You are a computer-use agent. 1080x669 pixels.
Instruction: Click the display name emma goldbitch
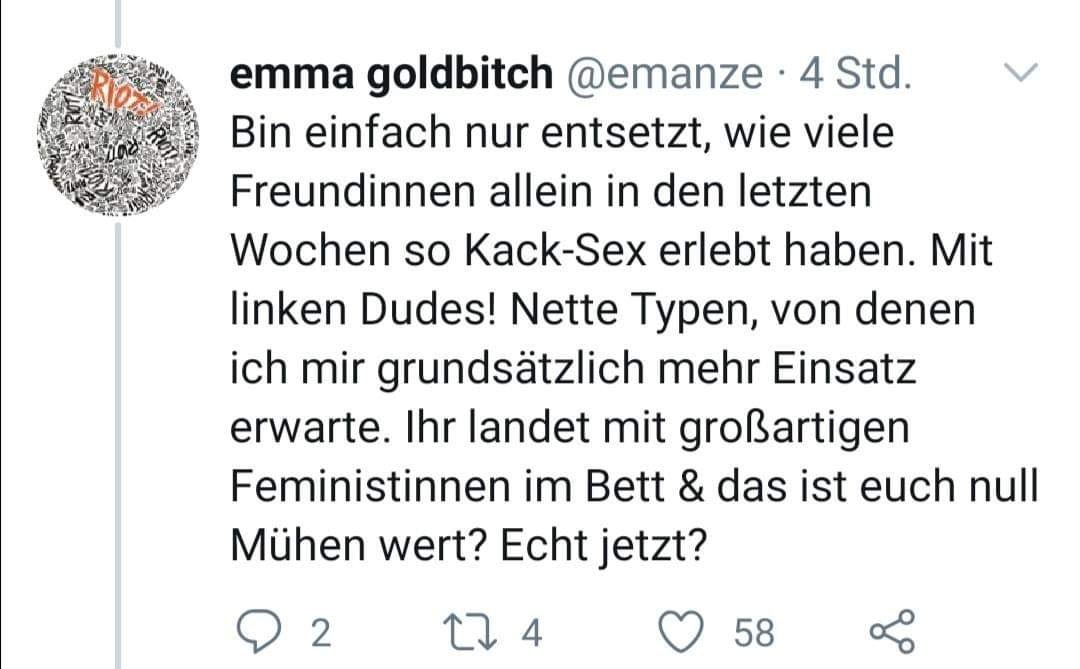390,74
